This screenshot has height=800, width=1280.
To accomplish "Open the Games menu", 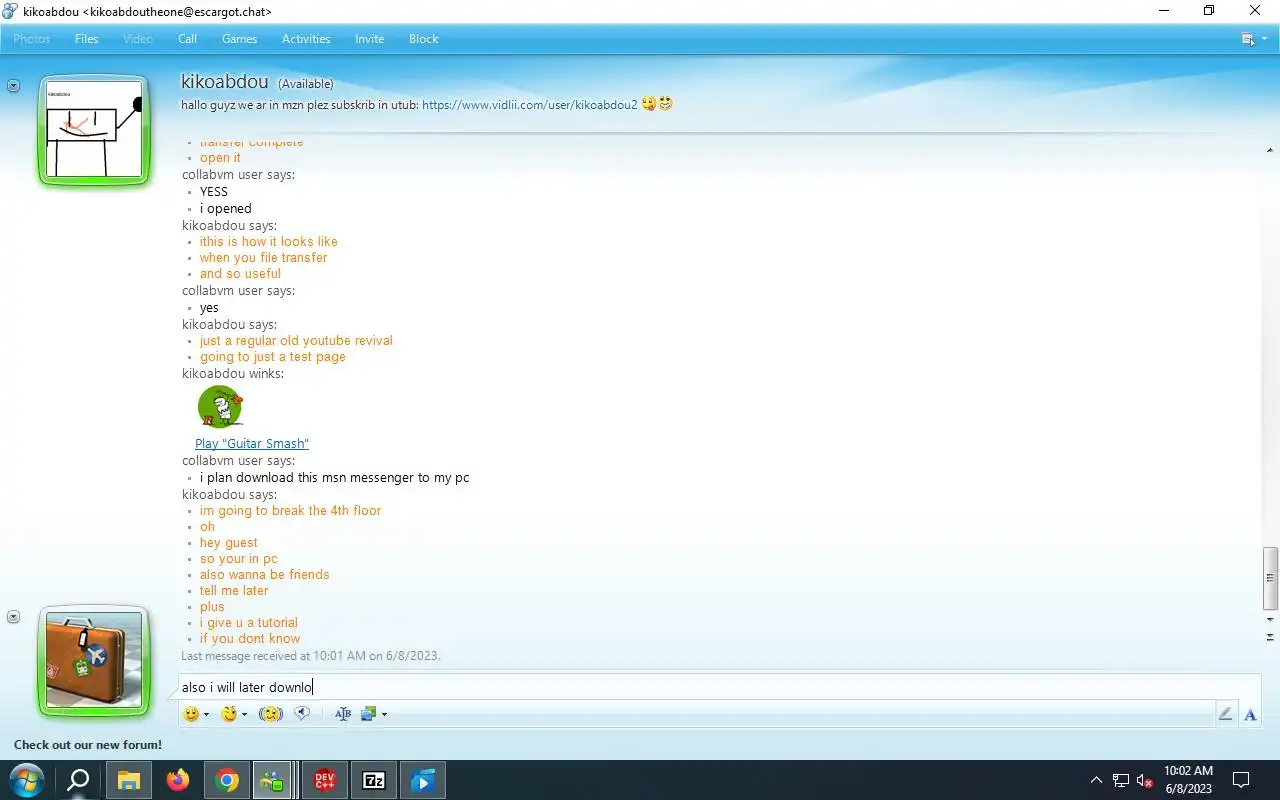I will [240, 39].
